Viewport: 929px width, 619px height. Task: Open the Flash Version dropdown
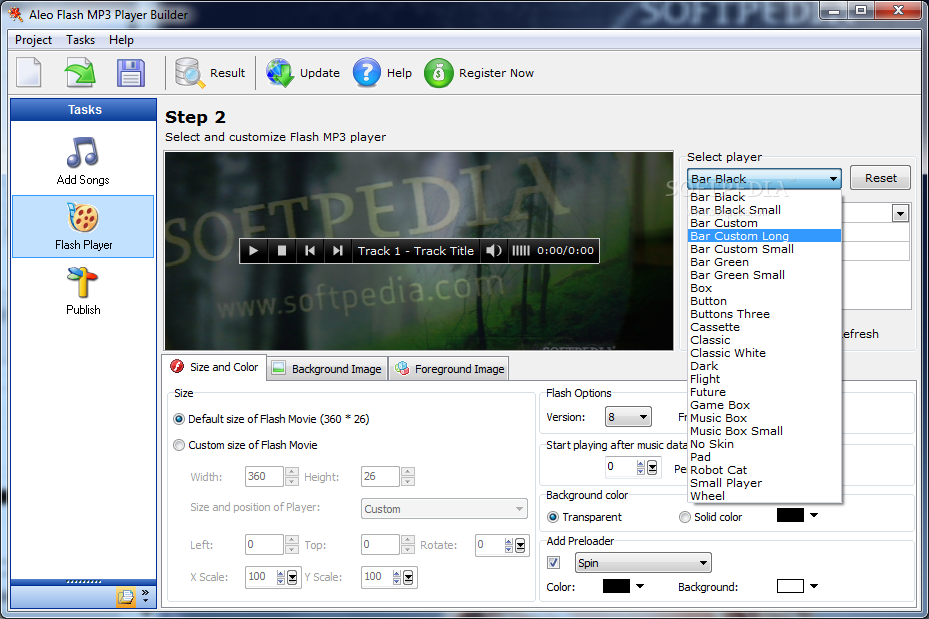[x=628, y=417]
